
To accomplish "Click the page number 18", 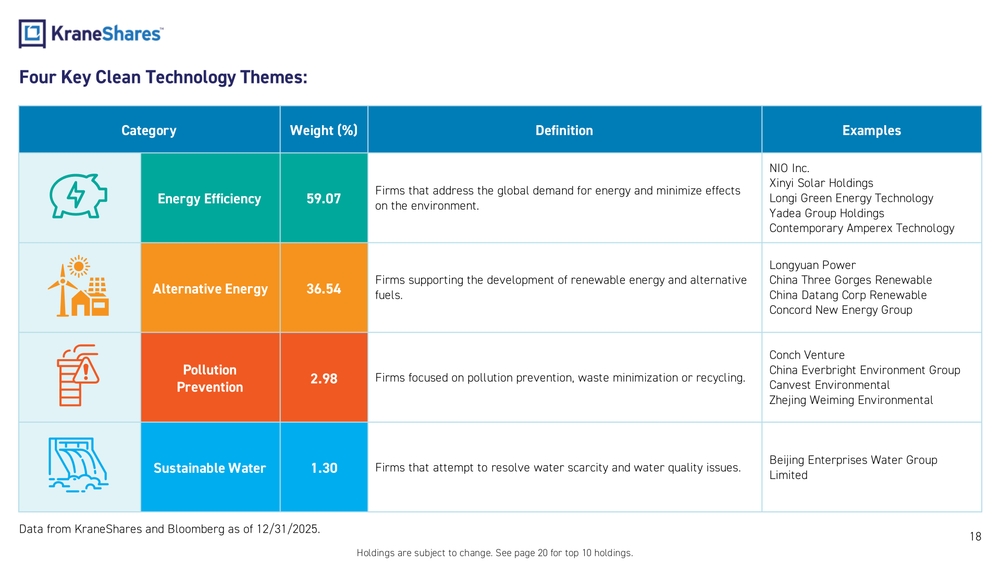I will click(975, 537).
